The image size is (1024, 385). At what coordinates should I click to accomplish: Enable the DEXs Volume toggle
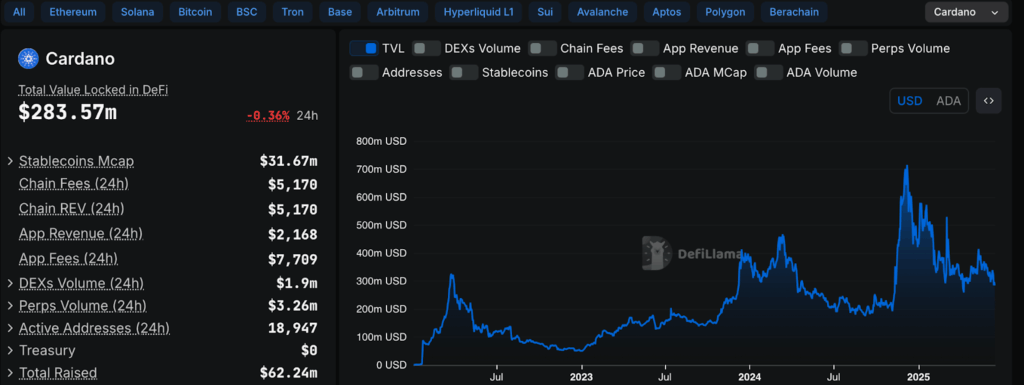coord(426,48)
